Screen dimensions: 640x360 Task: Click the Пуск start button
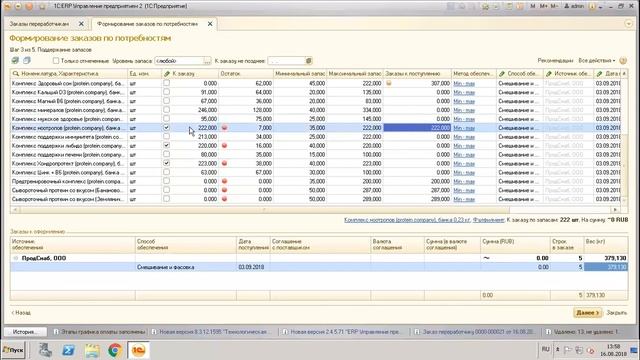[13, 350]
